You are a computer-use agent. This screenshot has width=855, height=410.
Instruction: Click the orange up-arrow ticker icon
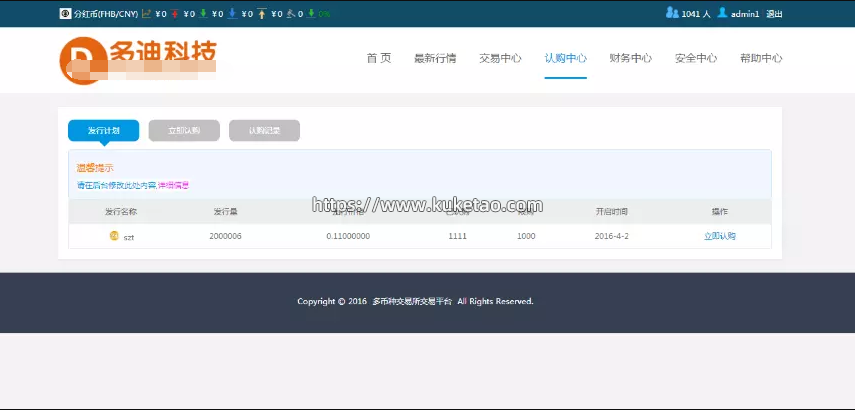pyautogui.click(x=262, y=14)
